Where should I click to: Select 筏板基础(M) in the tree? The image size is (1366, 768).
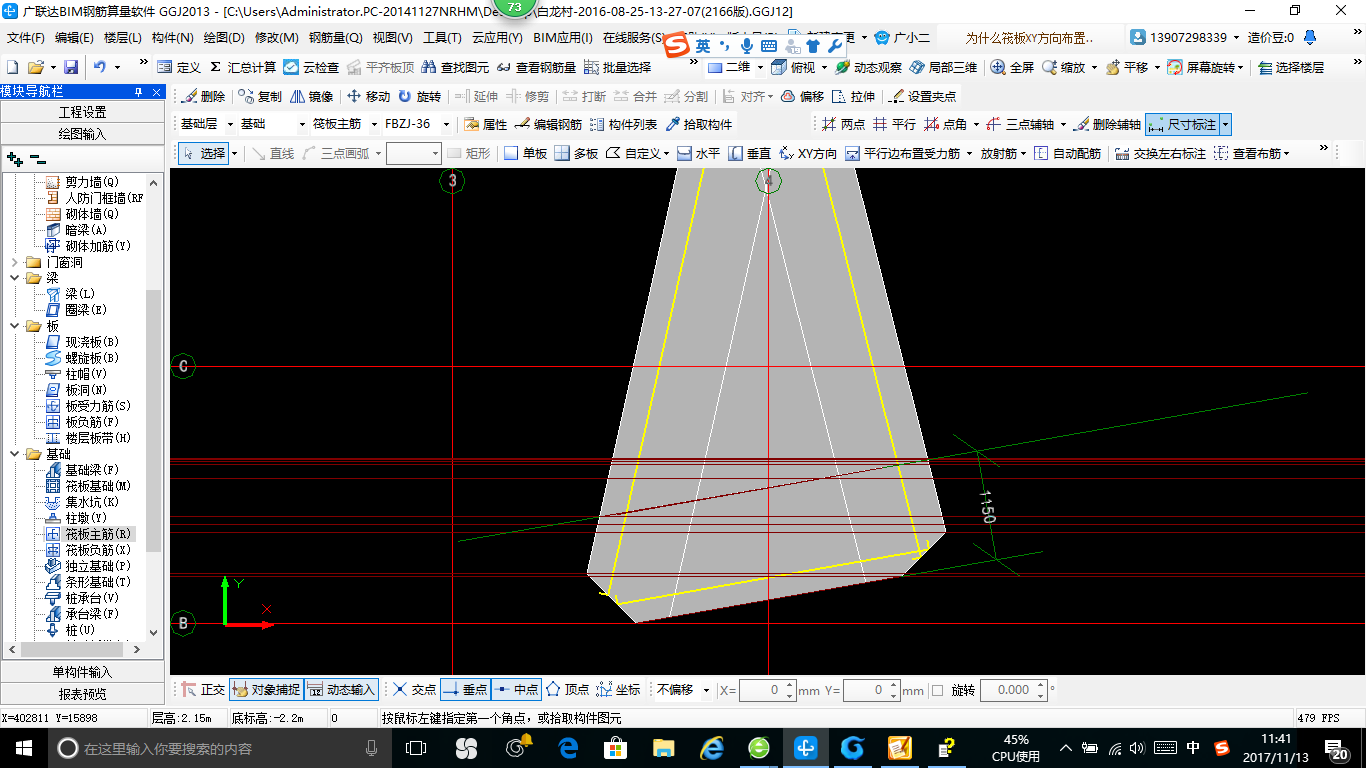tap(89, 486)
